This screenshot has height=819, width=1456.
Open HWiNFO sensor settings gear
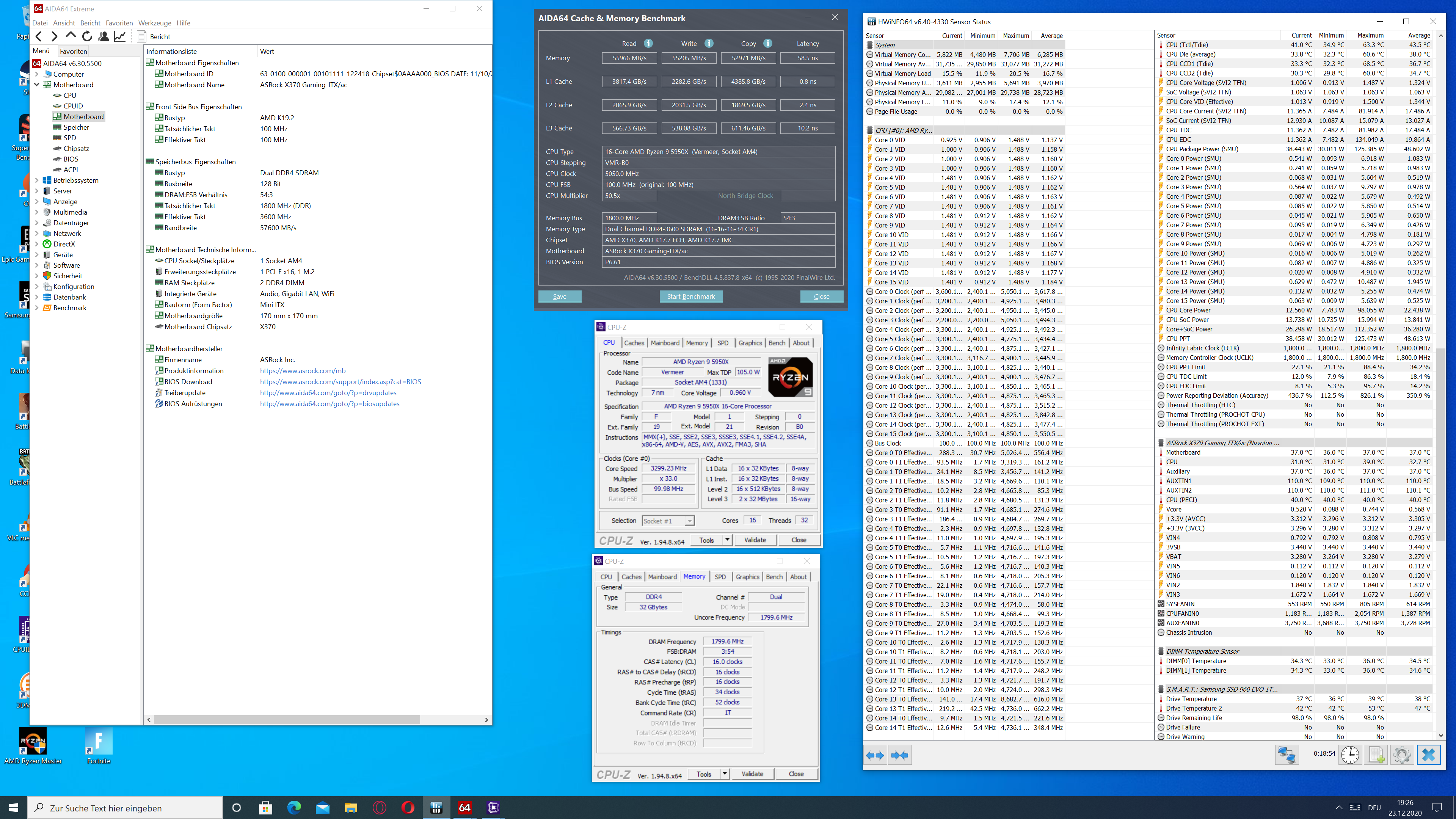tap(1402, 755)
